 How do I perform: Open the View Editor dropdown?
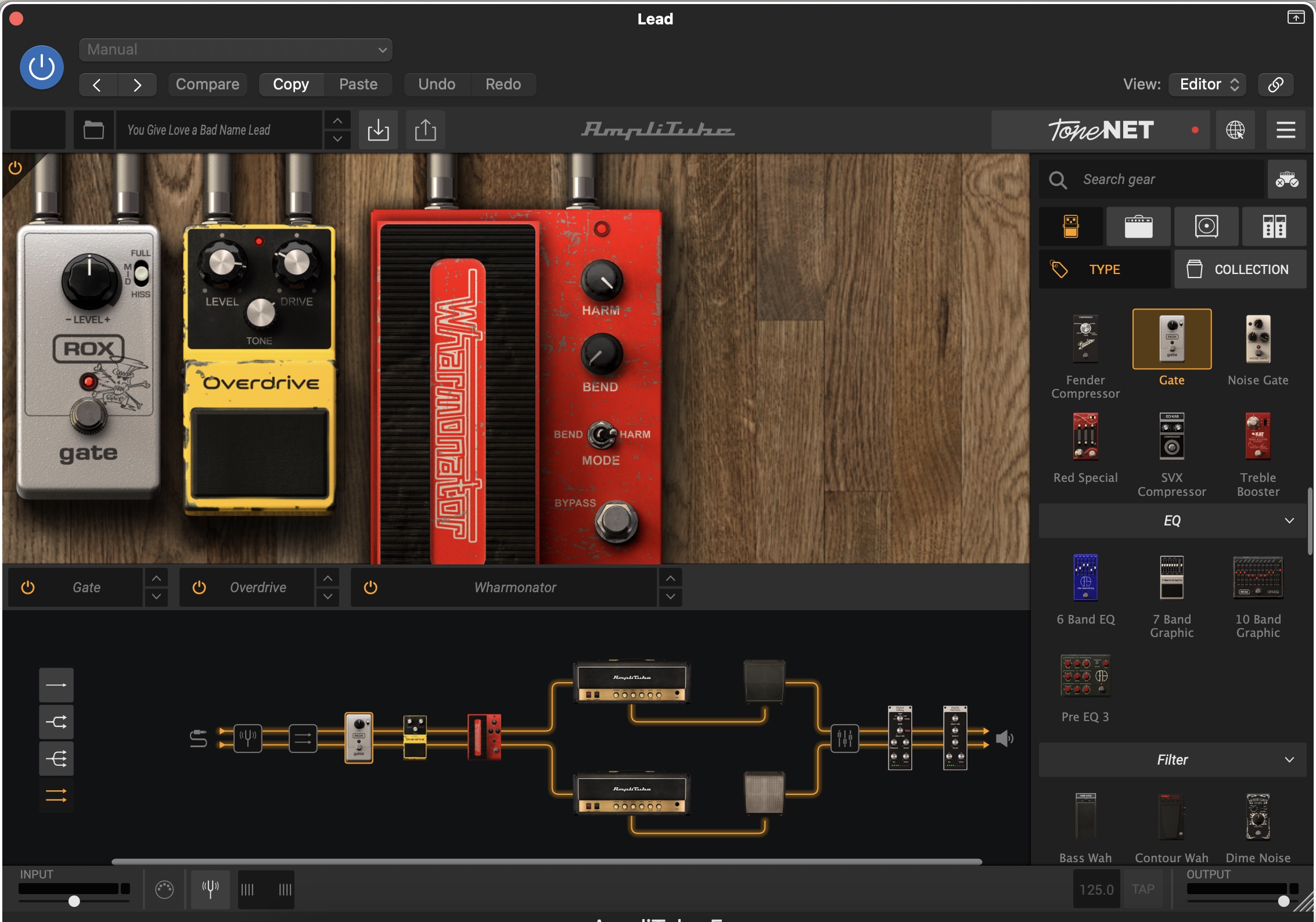point(1208,85)
